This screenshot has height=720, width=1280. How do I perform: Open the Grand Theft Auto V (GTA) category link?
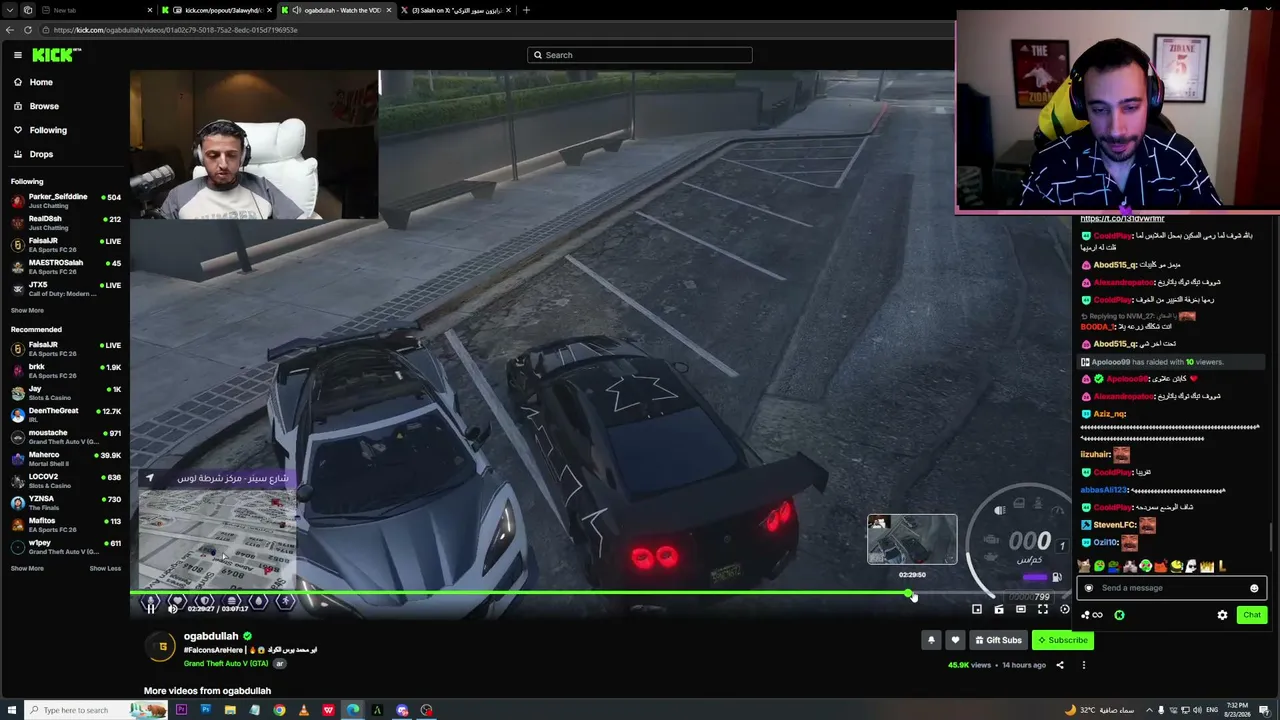[x=228, y=663]
